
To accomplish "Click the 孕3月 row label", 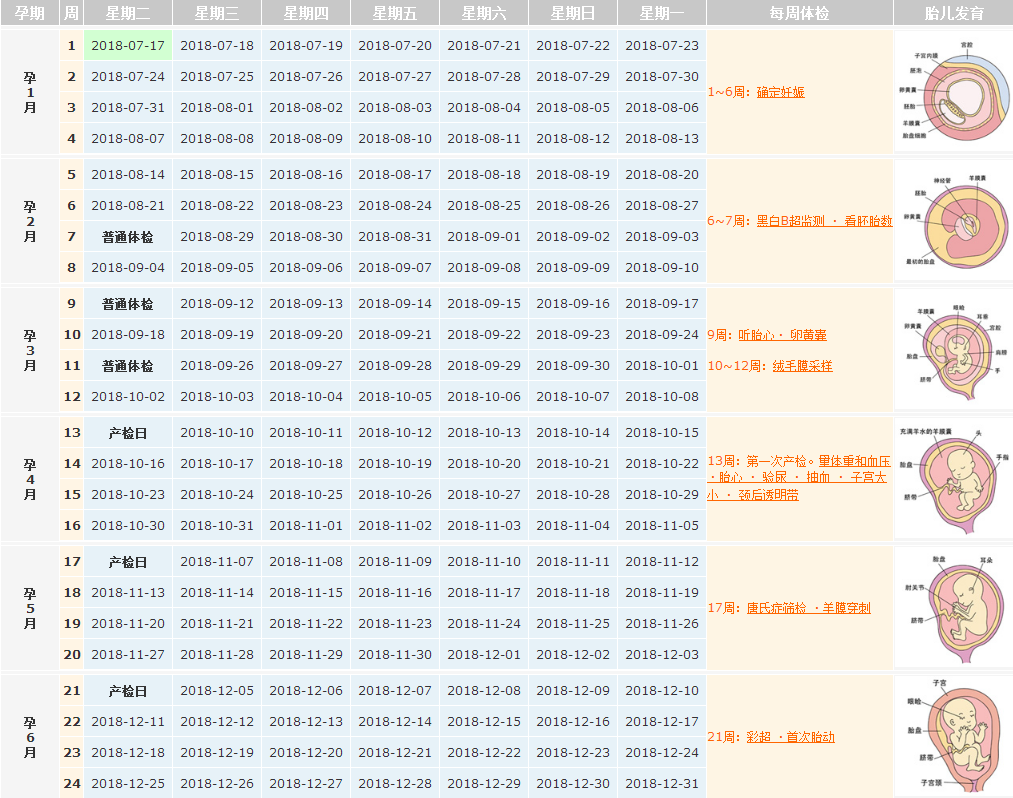I will click(28, 350).
